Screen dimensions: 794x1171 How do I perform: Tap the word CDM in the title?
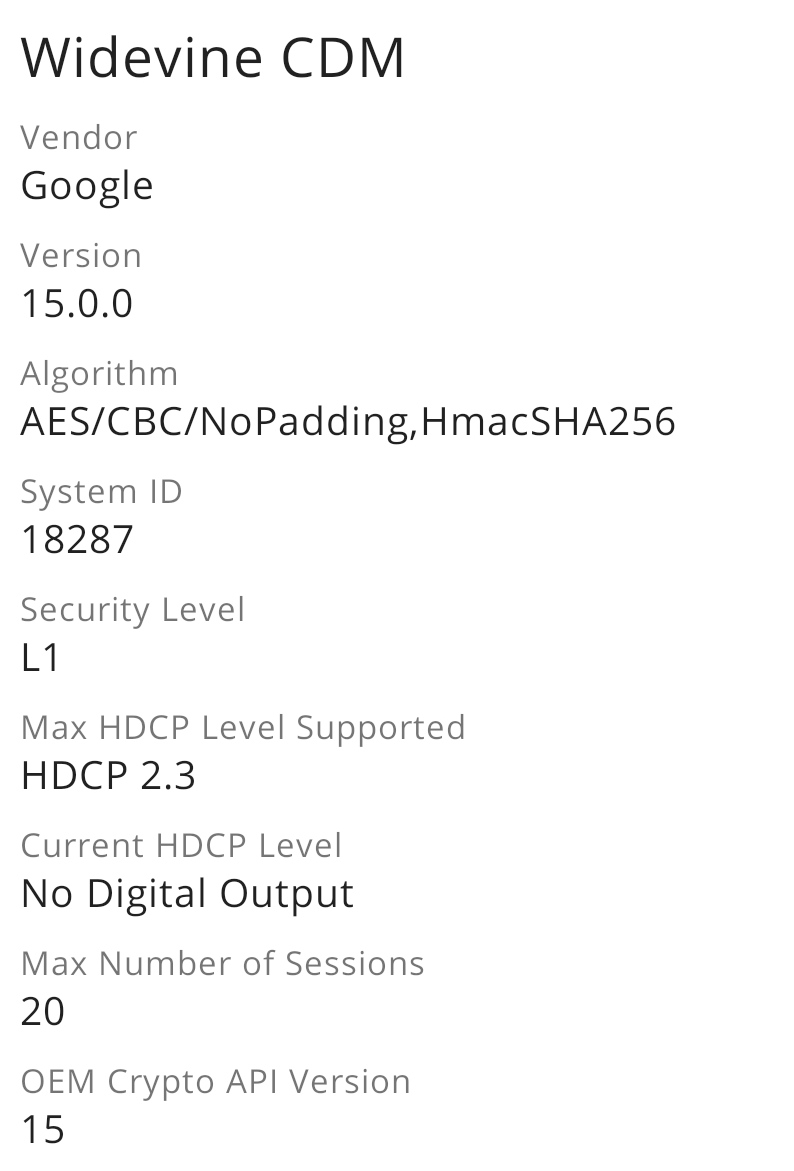click(x=343, y=58)
